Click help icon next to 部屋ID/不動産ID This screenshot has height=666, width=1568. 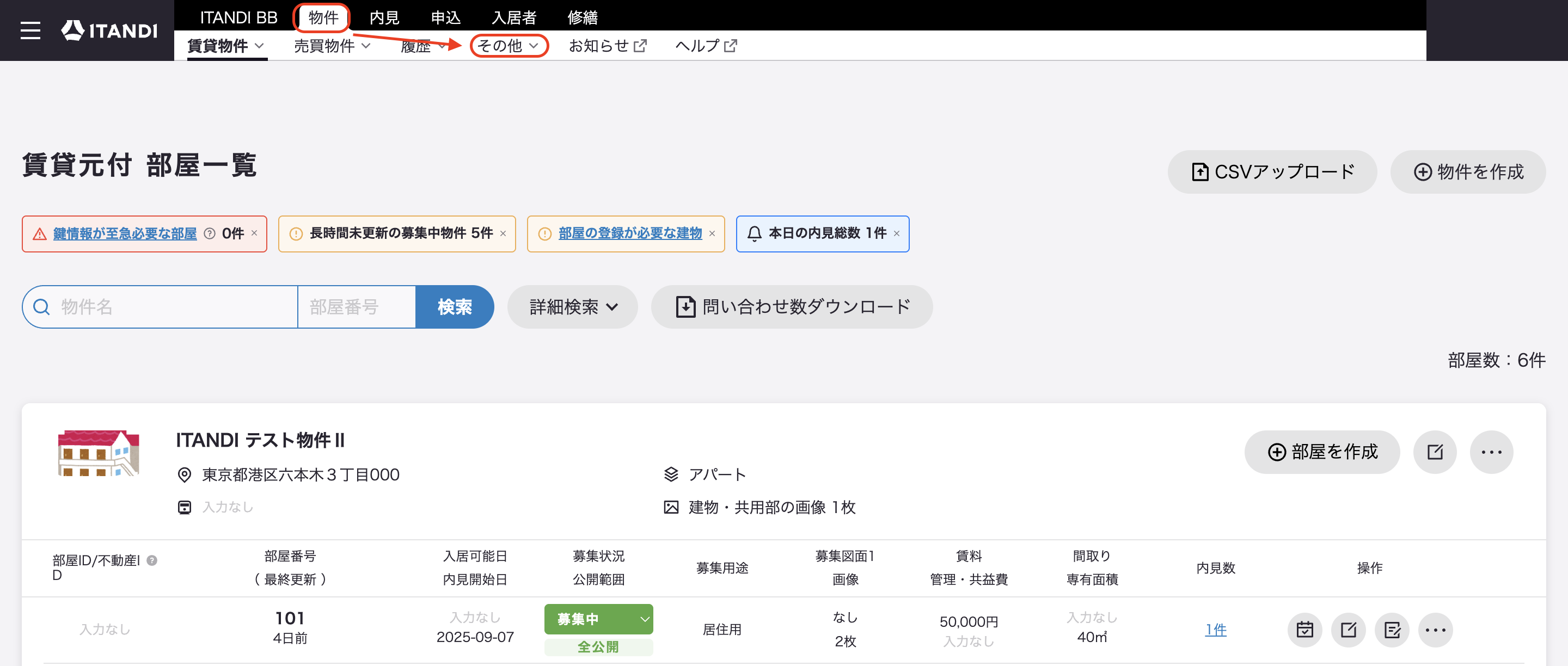click(x=151, y=560)
